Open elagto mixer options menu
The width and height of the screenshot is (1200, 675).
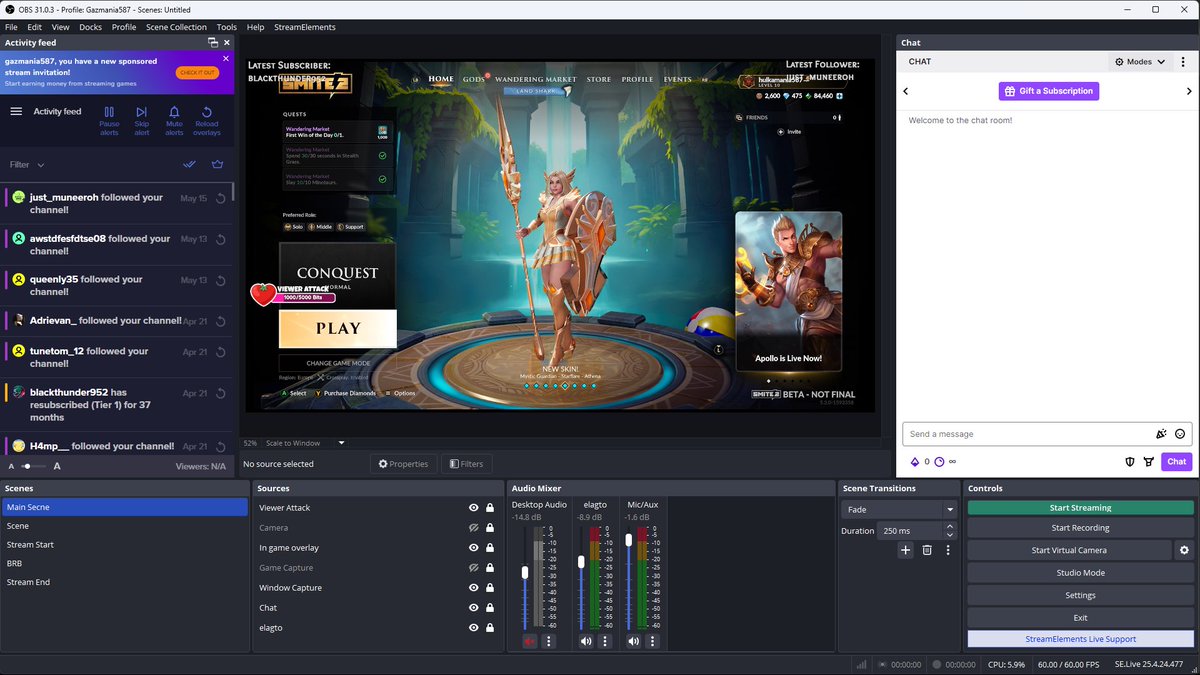(605, 641)
